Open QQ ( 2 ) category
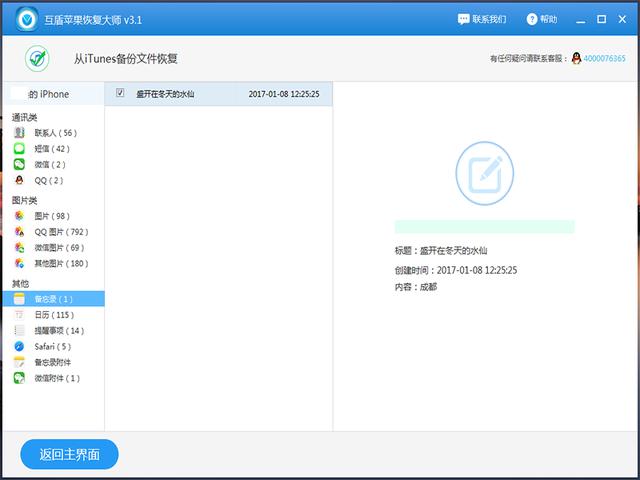 tap(49, 180)
